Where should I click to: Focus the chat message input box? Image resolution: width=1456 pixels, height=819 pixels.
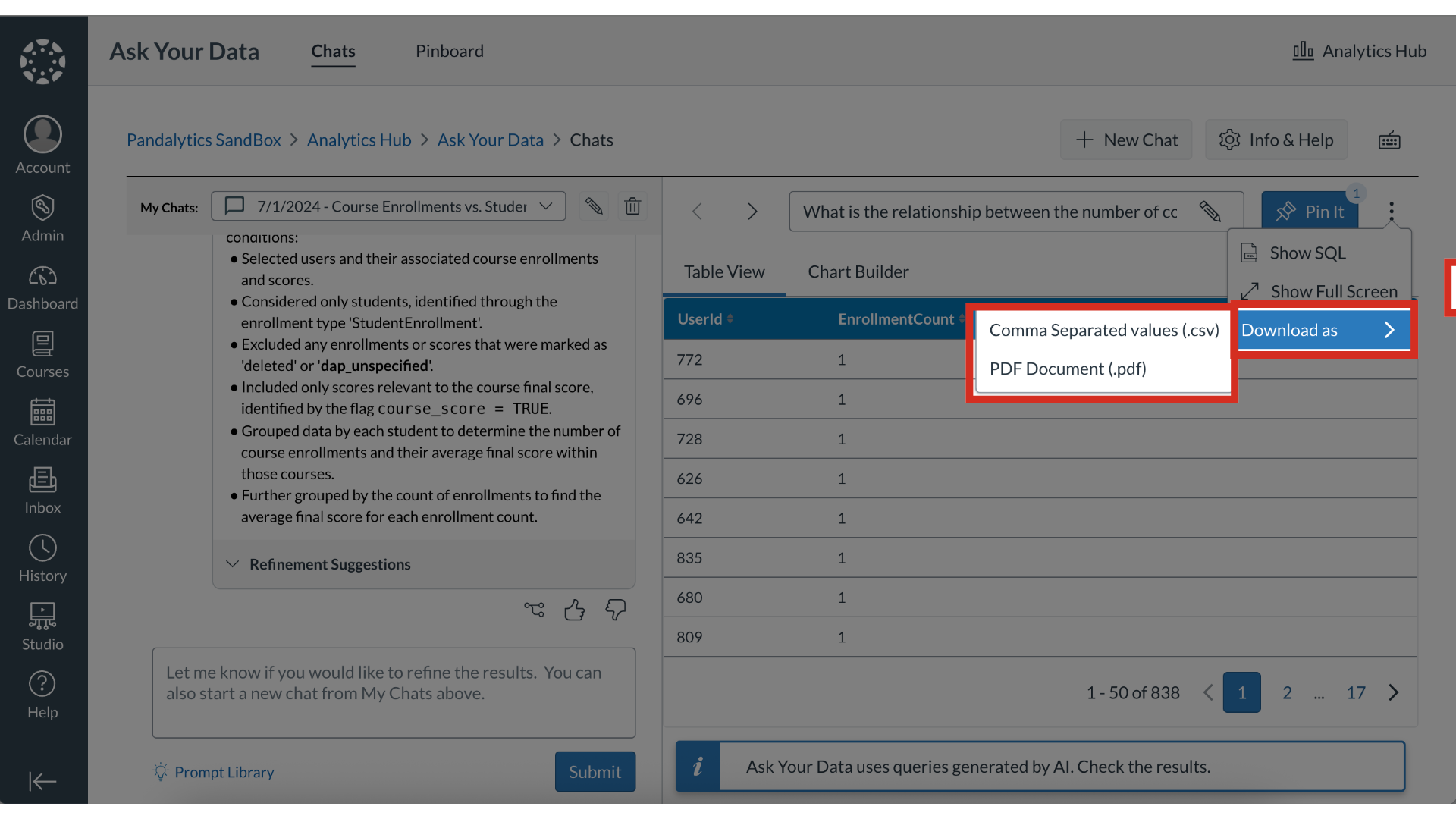[394, 692]
